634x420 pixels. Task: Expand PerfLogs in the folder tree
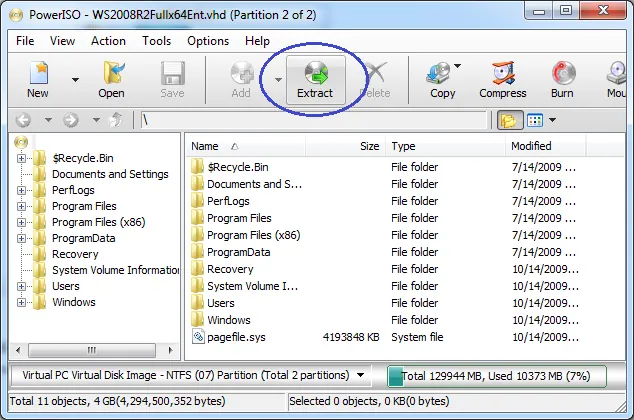tap(21, 190)
